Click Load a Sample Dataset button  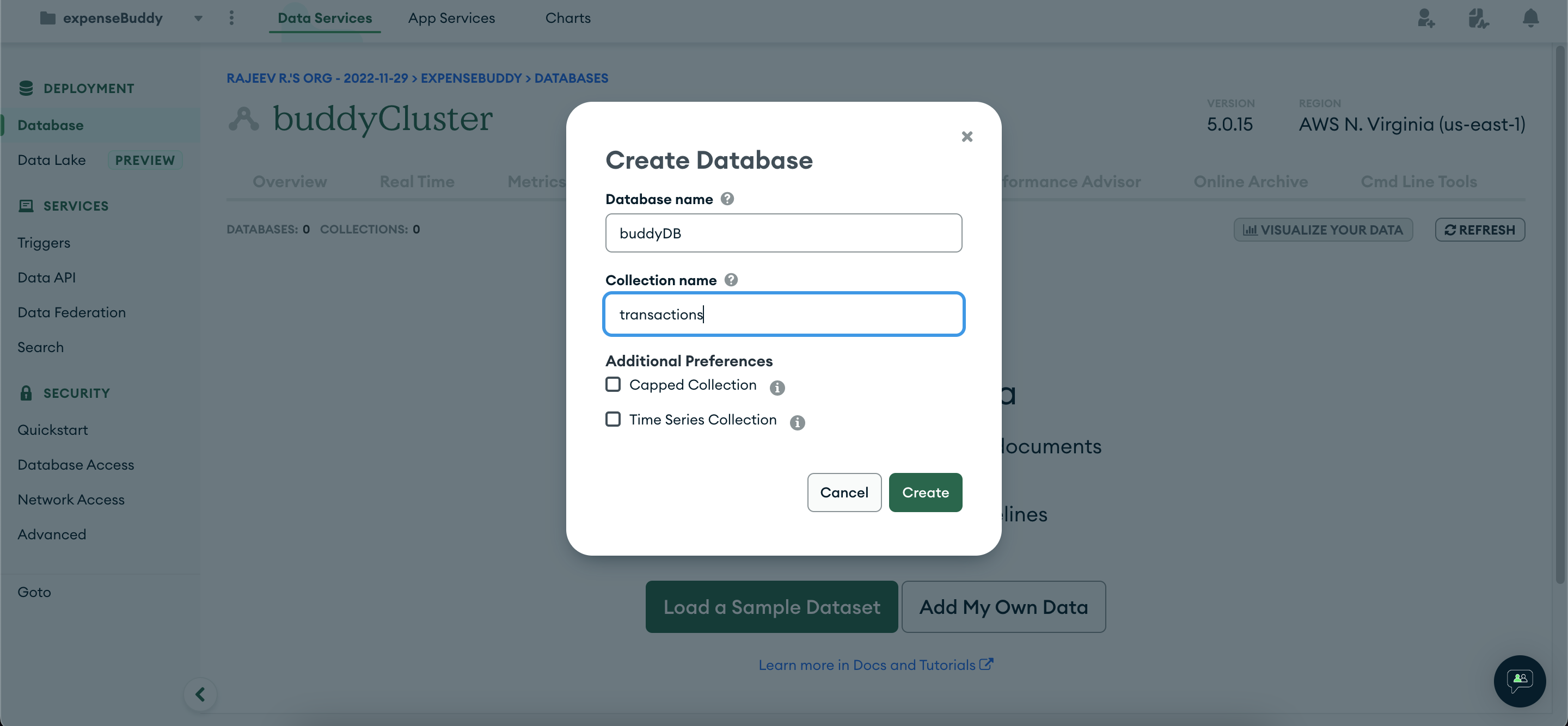[x=771, y=607]
